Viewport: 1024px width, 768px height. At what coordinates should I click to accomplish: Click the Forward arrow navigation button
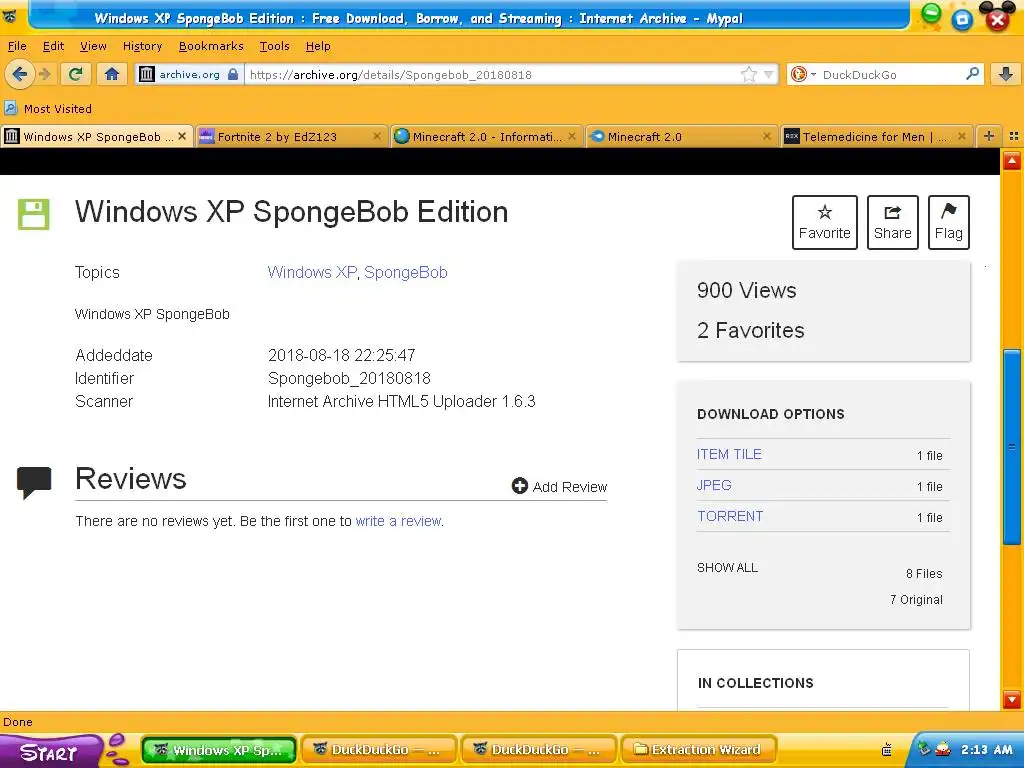tap(44, 74)
